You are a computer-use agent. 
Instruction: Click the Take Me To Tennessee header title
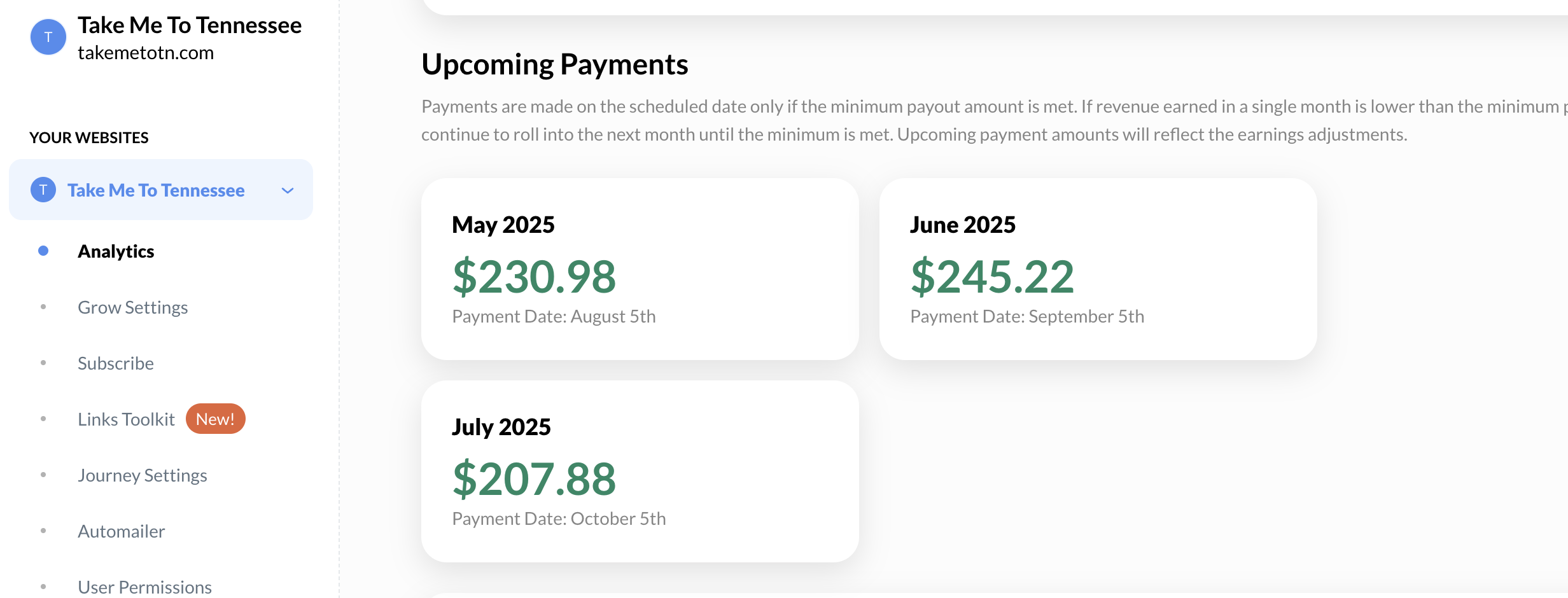coord(190,25)
